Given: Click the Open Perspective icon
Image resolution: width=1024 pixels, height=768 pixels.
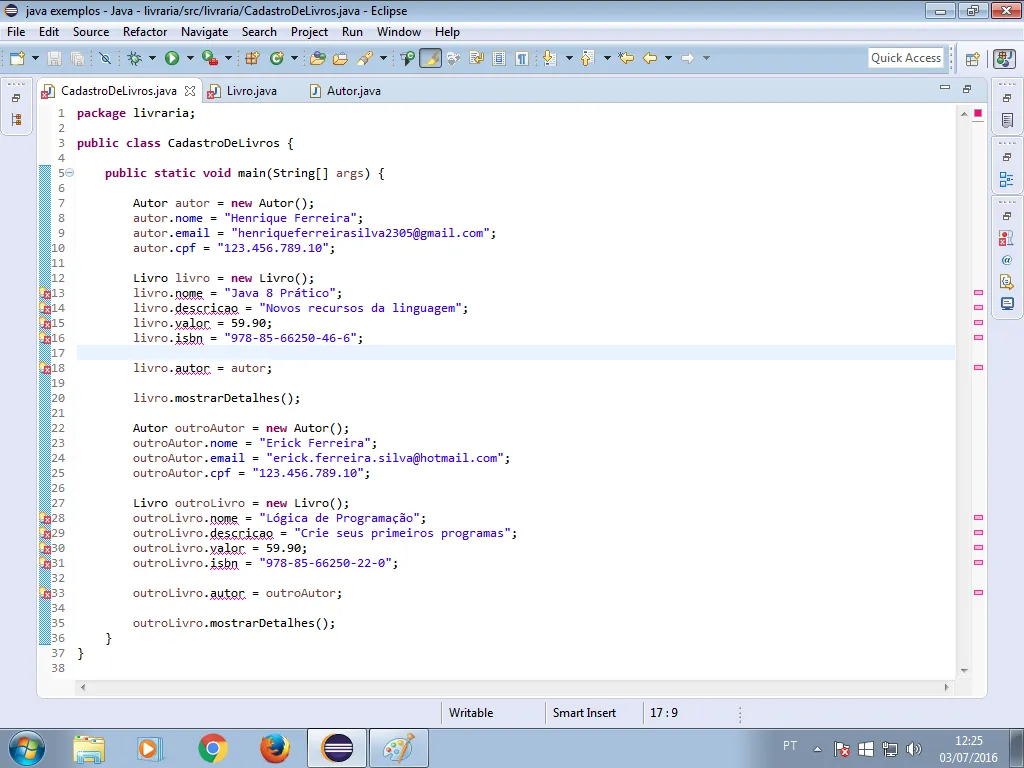Looking at the screenshot, I should point(972,58).
